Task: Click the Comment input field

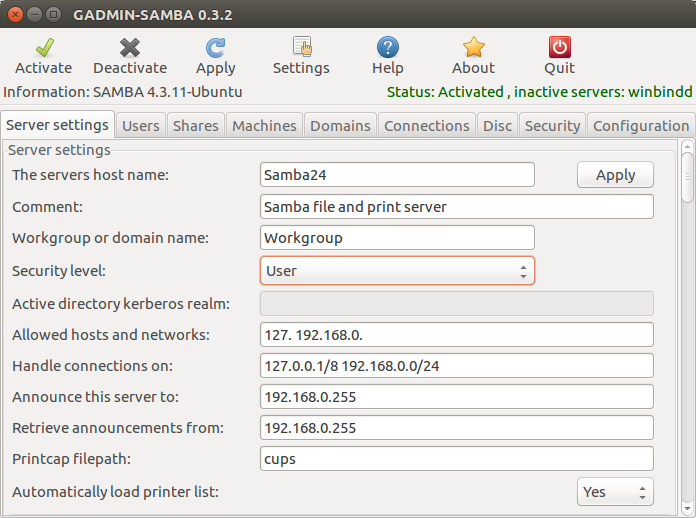Action: click(x=457, y=207)
